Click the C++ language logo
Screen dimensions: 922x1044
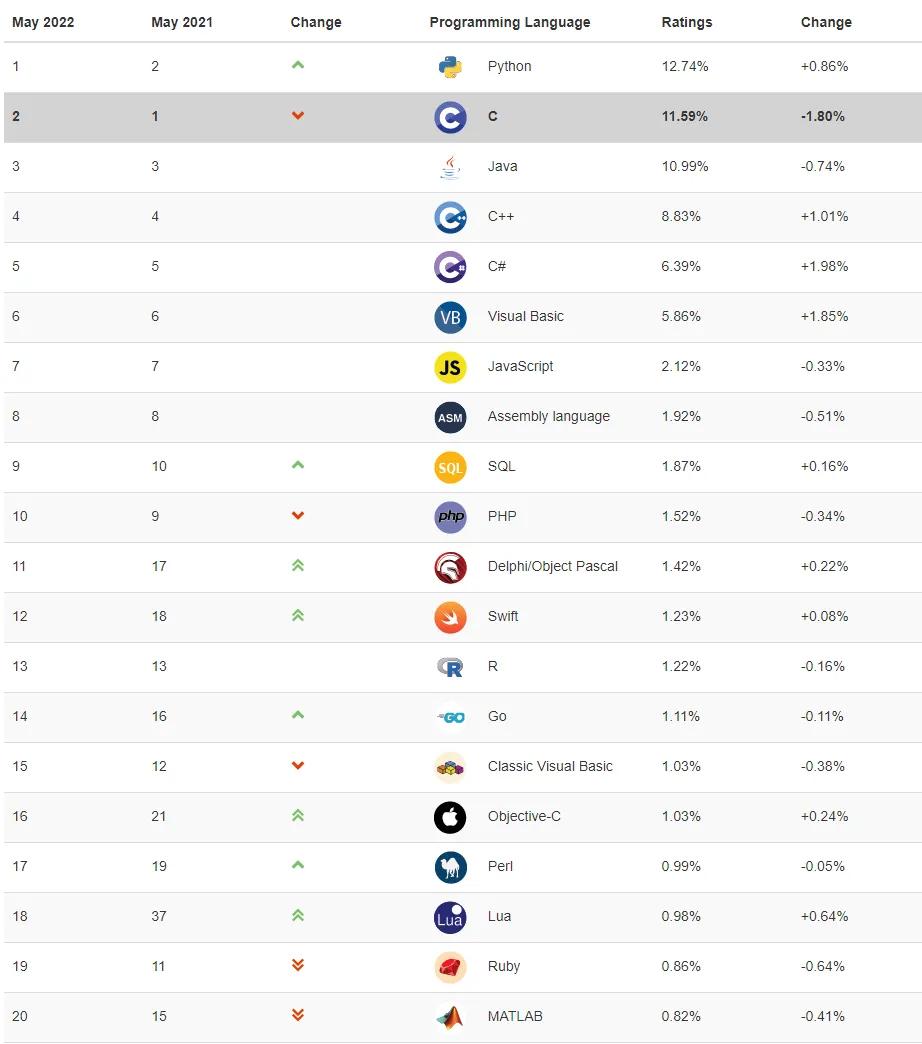(x=450, y=217)
